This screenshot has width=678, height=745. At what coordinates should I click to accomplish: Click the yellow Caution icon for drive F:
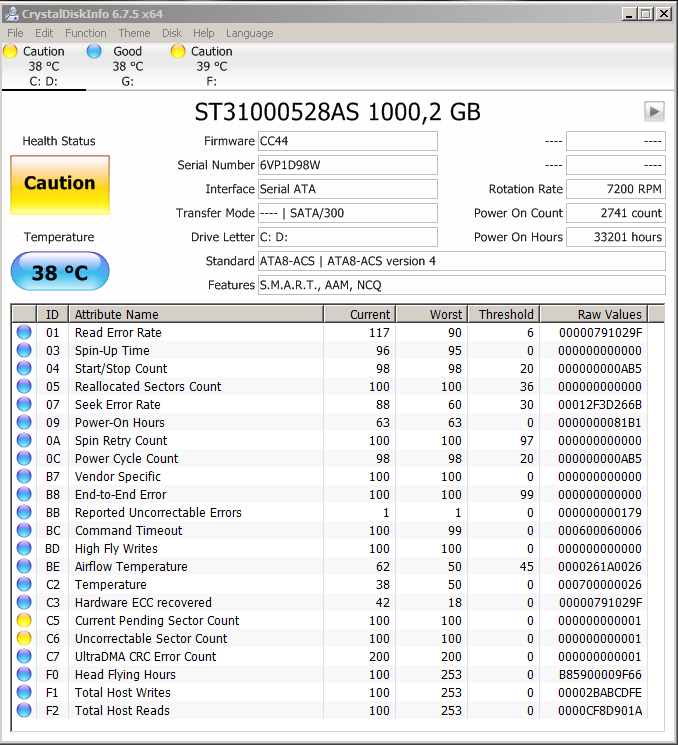pyautogui.click(x=178, y=51)
